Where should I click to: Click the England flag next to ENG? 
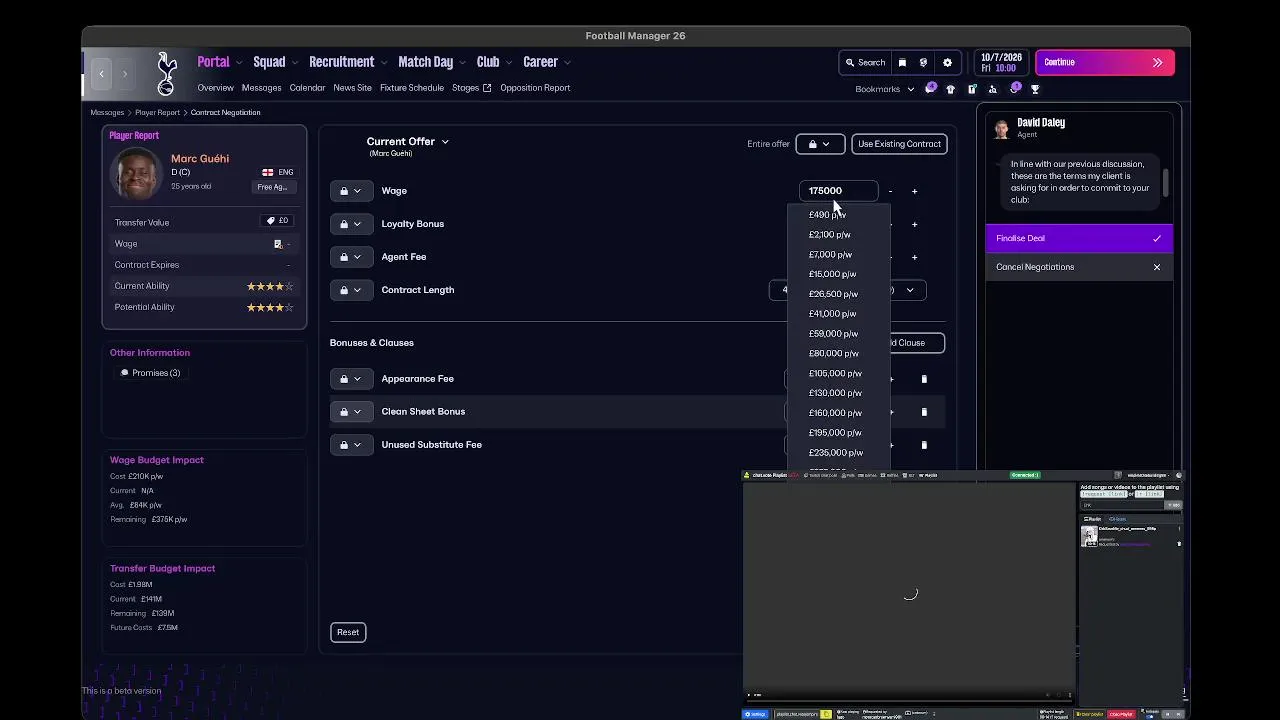point(267,172)
